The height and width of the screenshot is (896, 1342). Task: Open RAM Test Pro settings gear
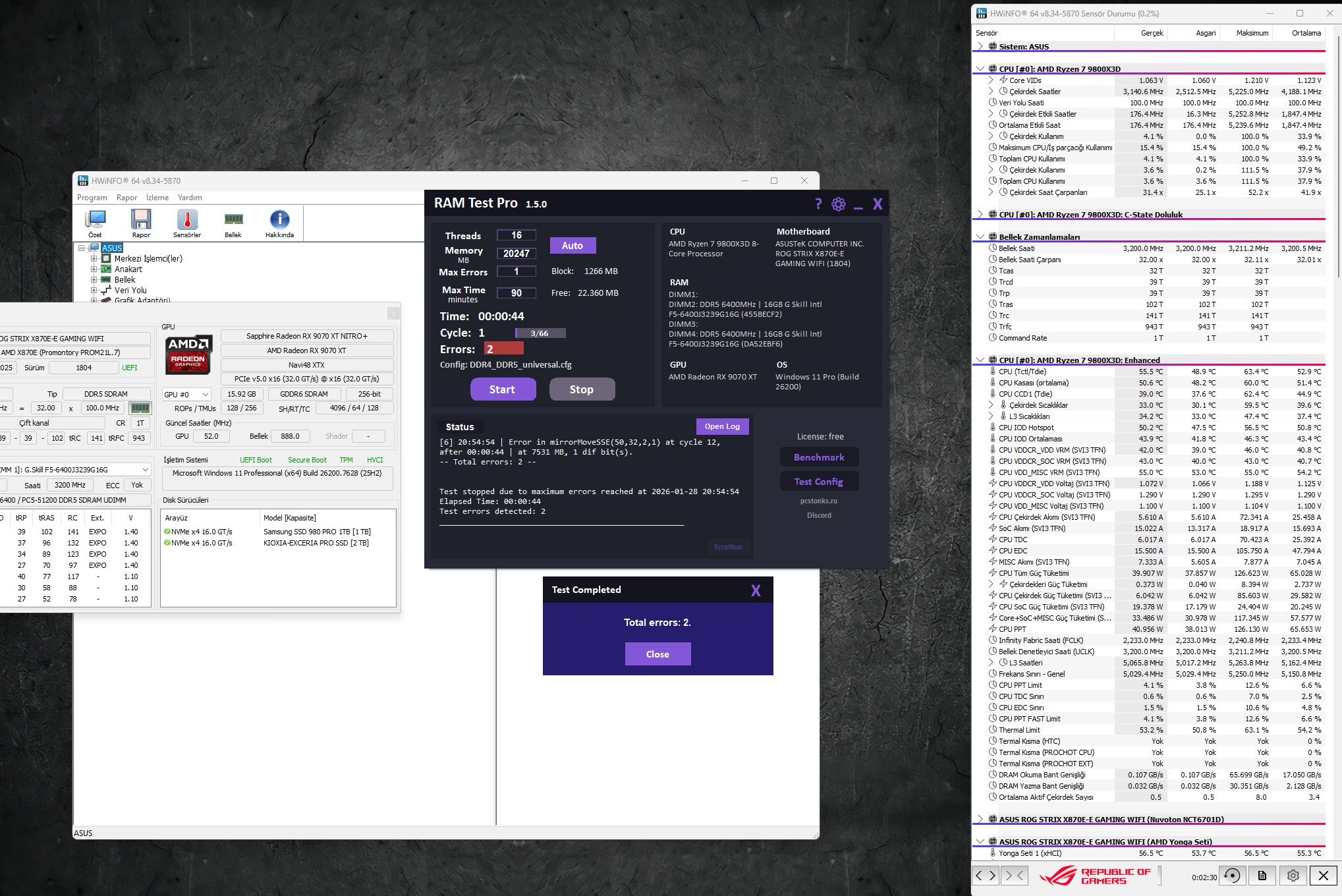coord(838,204)
